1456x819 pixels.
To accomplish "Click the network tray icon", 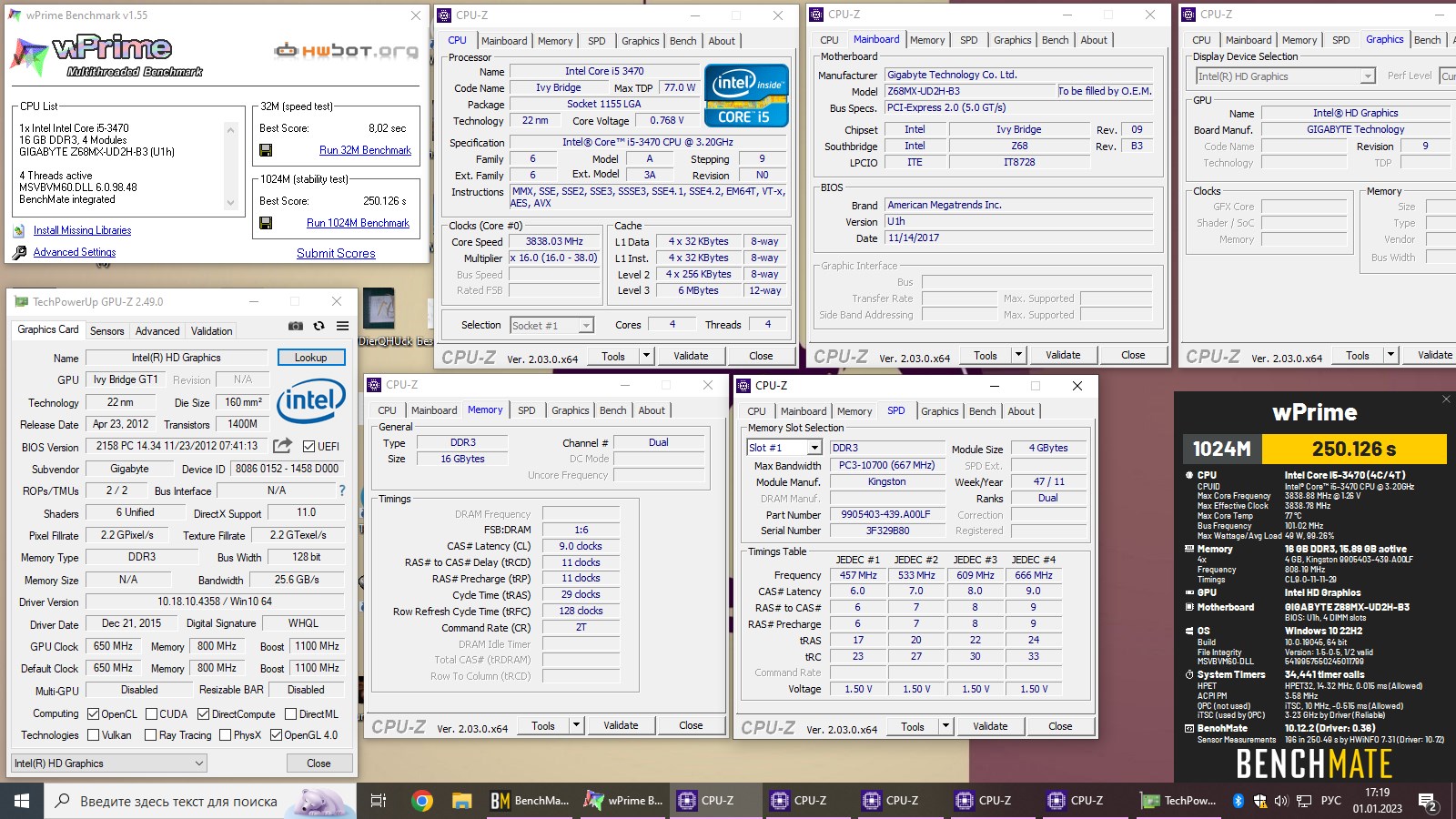I will pos(1303,801).
